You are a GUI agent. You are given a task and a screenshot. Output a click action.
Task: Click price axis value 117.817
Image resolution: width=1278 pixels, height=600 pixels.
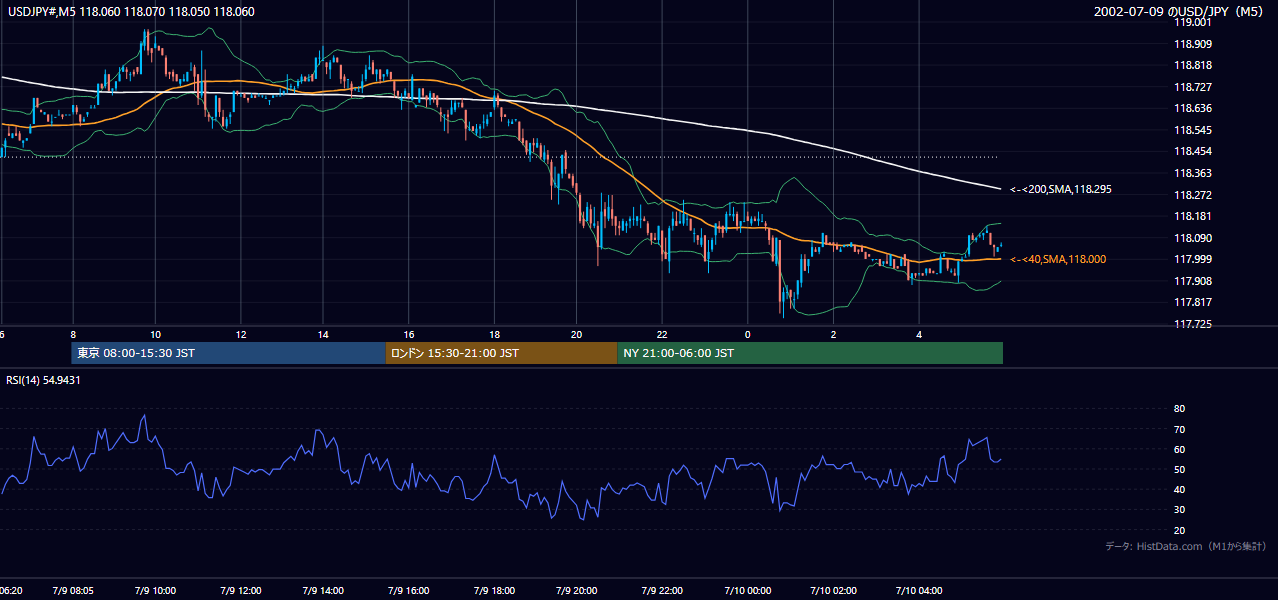tap(1193, 302)
